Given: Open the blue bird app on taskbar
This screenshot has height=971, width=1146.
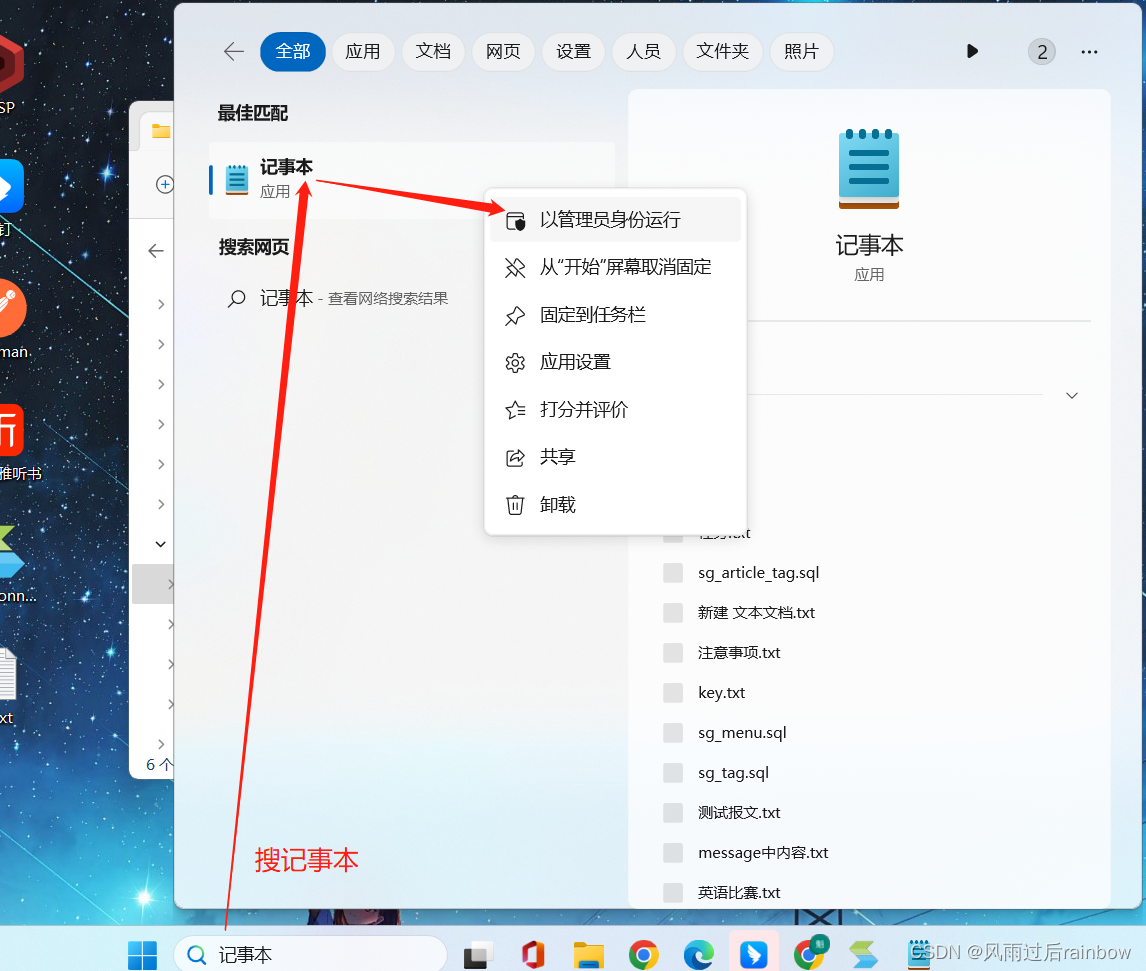Looking at the screenshot, I should pyautogui.click(x=754, y=954).
